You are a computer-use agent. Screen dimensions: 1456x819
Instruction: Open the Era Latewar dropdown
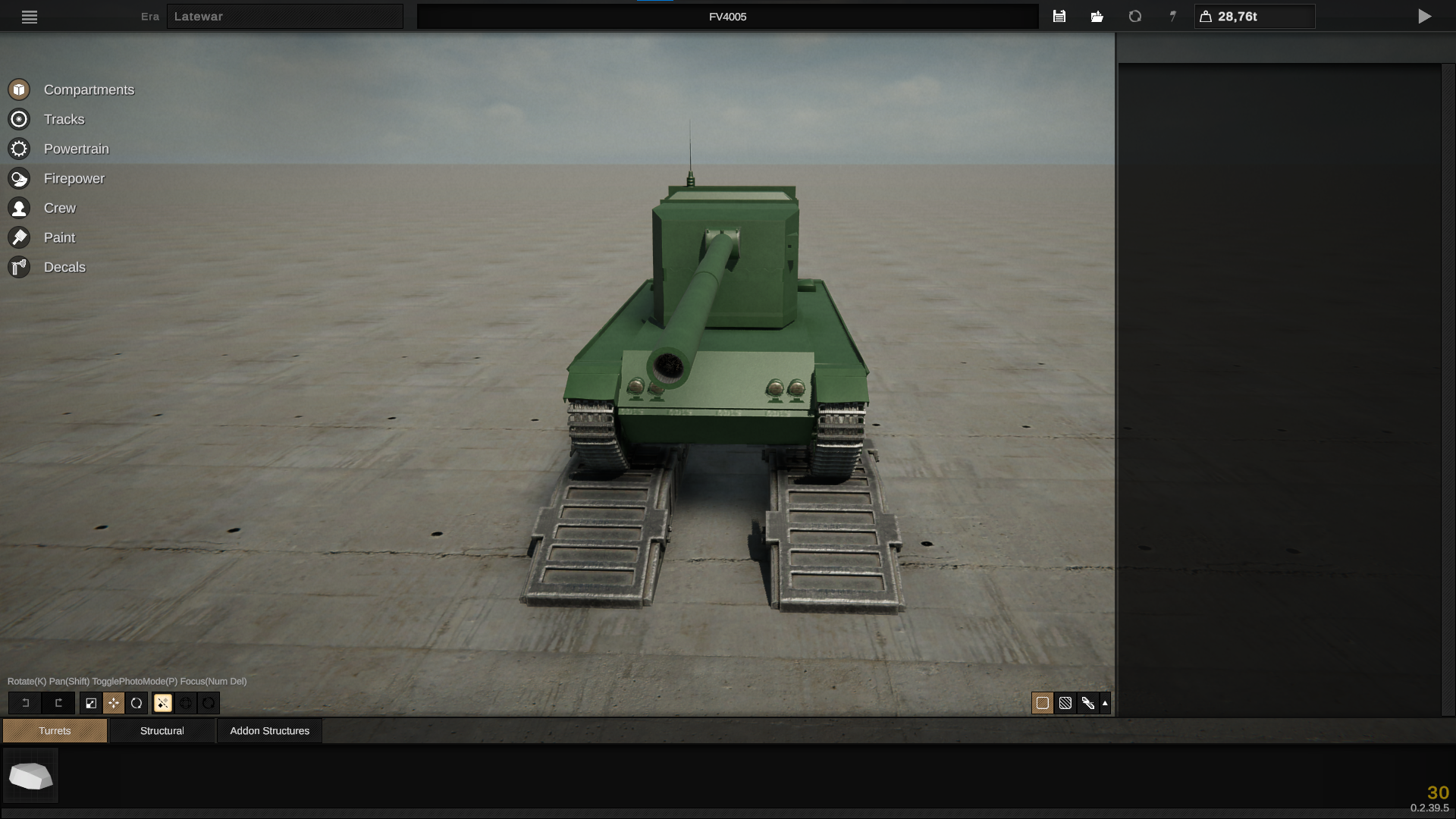[x=284, y=17]
